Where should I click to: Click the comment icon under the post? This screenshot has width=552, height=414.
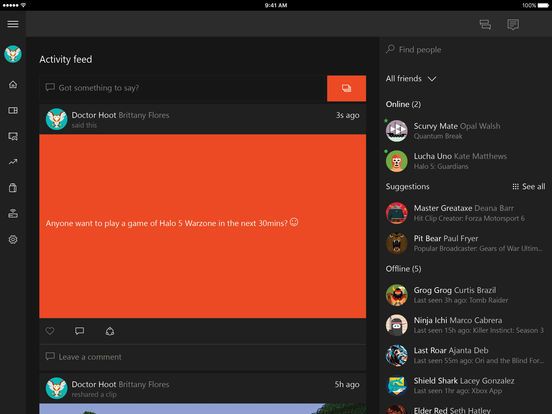[80, 331]
